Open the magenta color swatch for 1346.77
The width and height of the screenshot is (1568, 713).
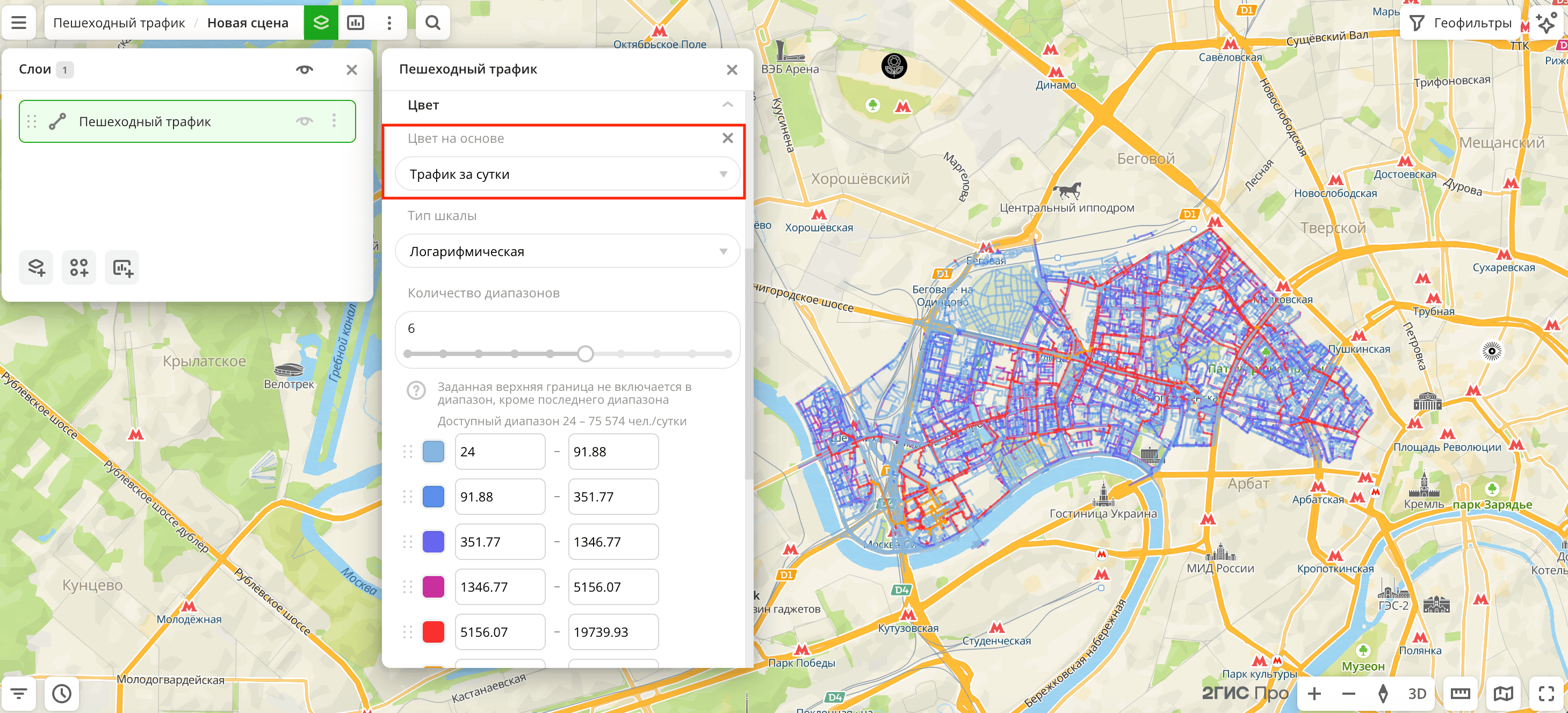pyautogui.click(x=433, y=586)
